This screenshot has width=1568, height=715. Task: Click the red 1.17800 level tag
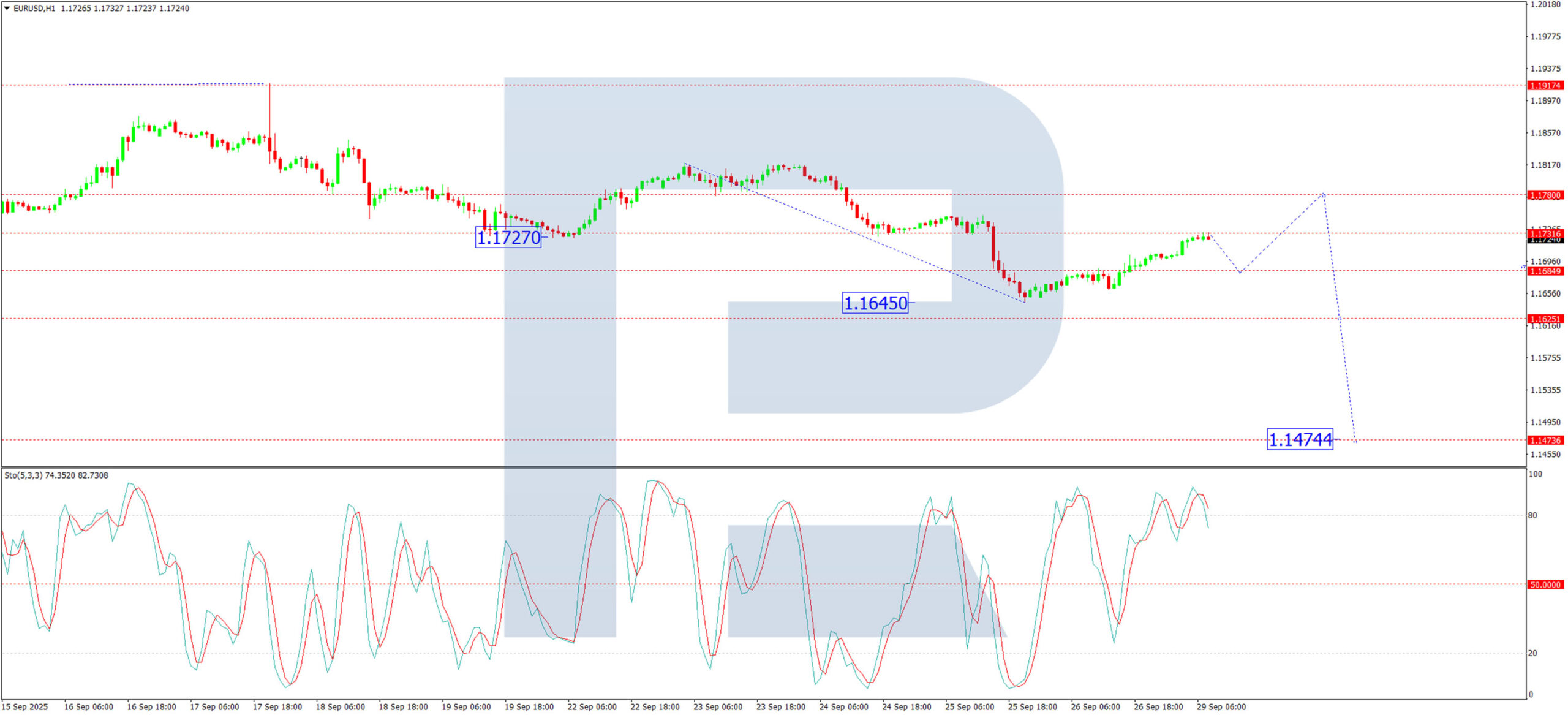click(x=1545, y=195)
